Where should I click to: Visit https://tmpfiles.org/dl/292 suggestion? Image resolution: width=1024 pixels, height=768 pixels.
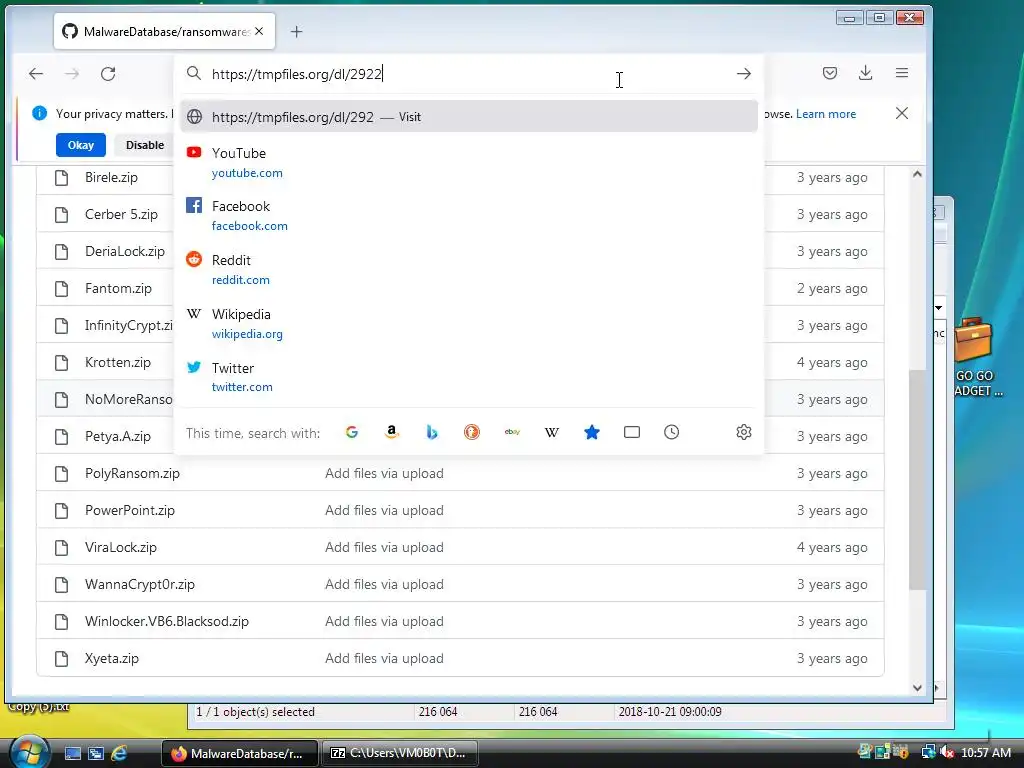tap(469, 117)
